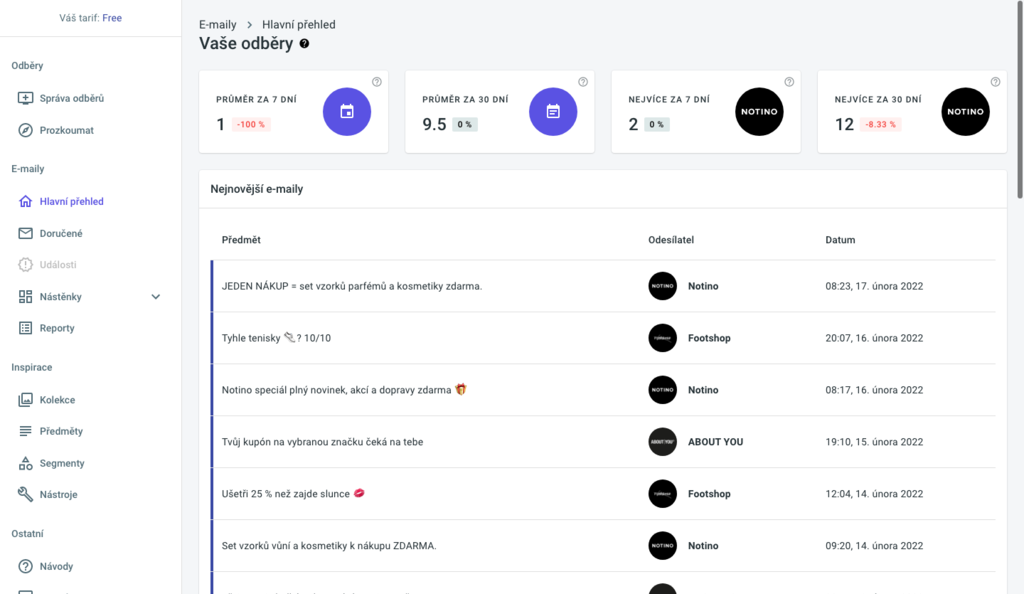Click the Datum column header

[840, 240]
